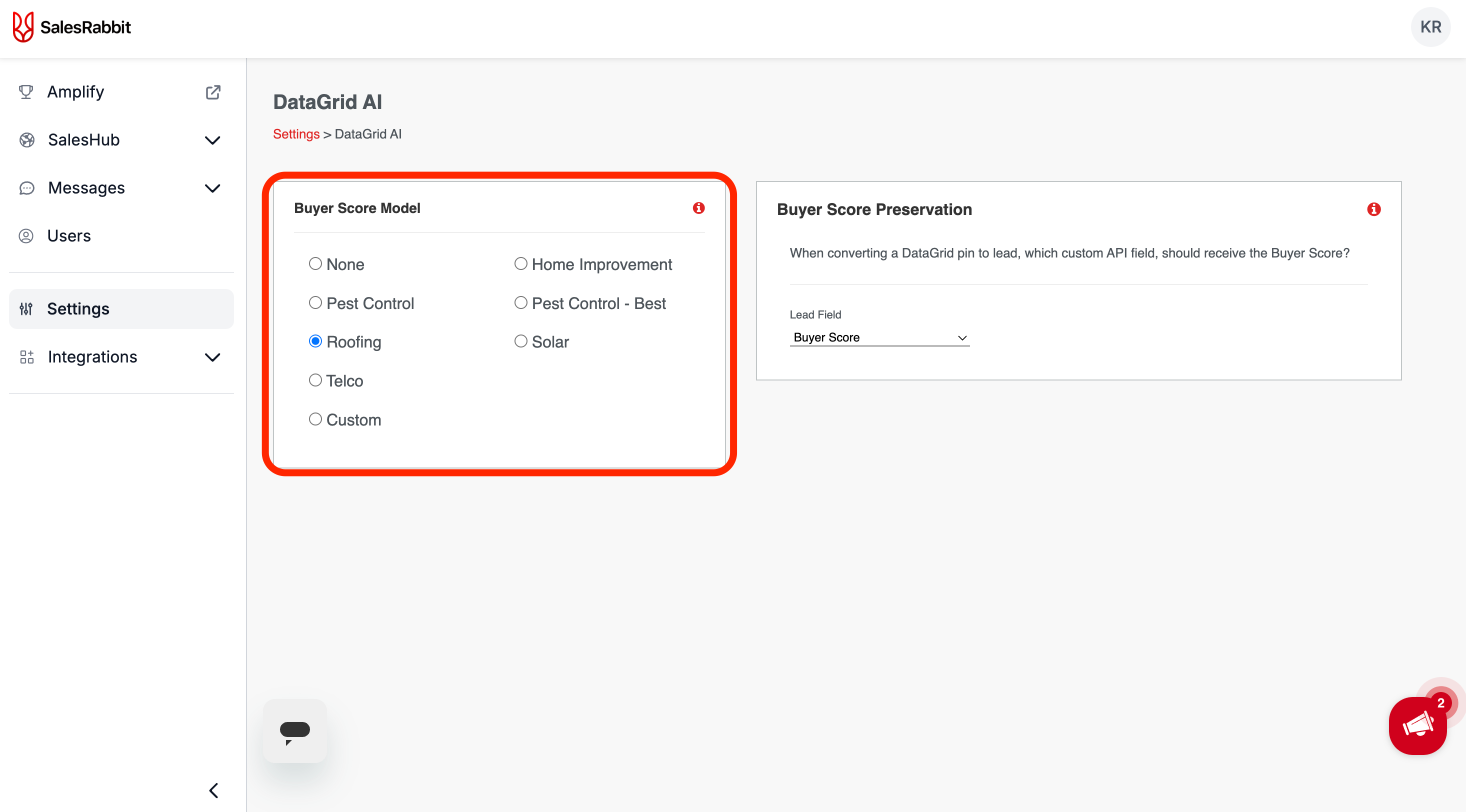Open the chat bubble widget

(295, 730)
